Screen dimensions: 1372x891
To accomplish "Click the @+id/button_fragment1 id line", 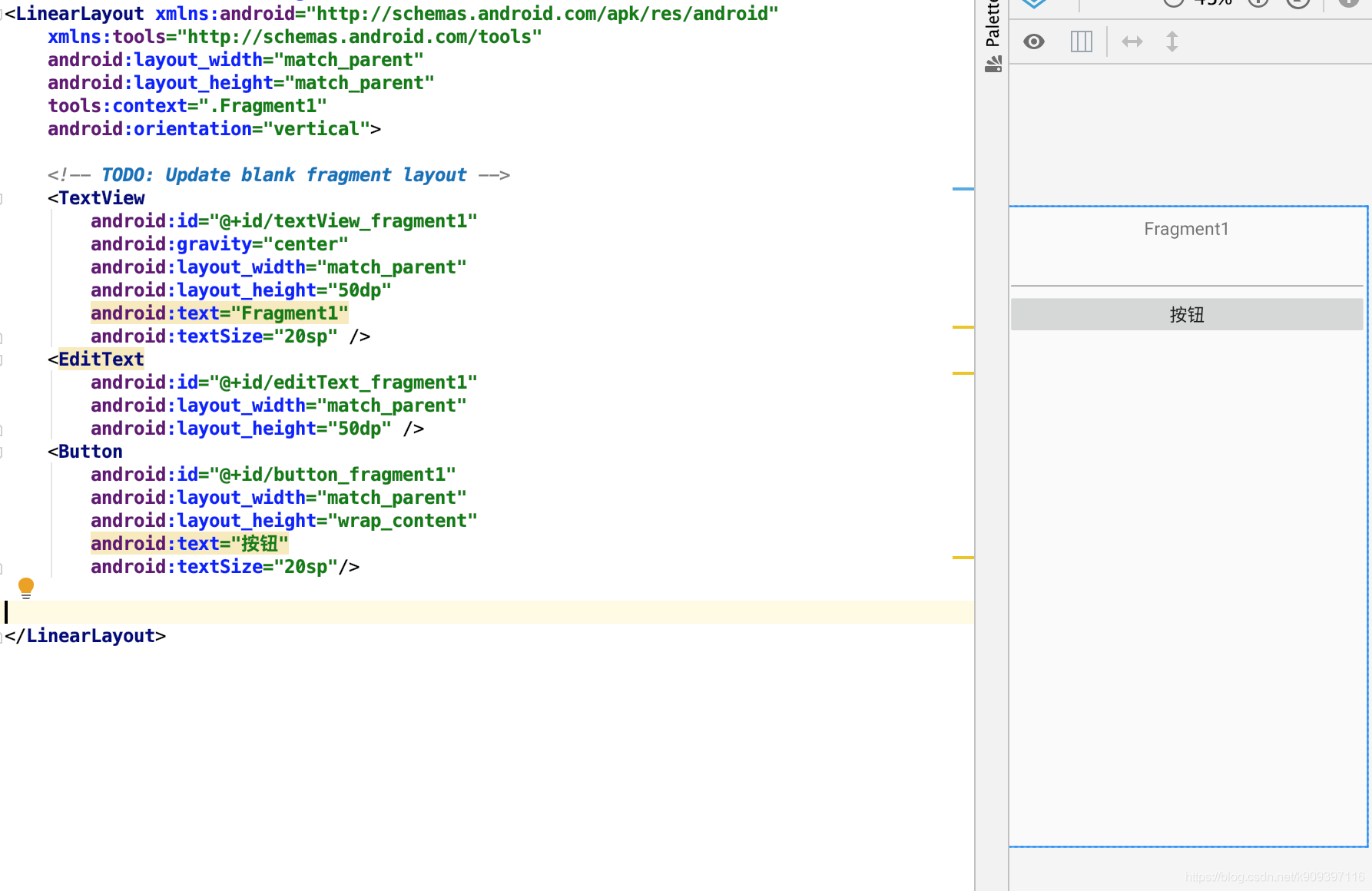I will (273, 475).
